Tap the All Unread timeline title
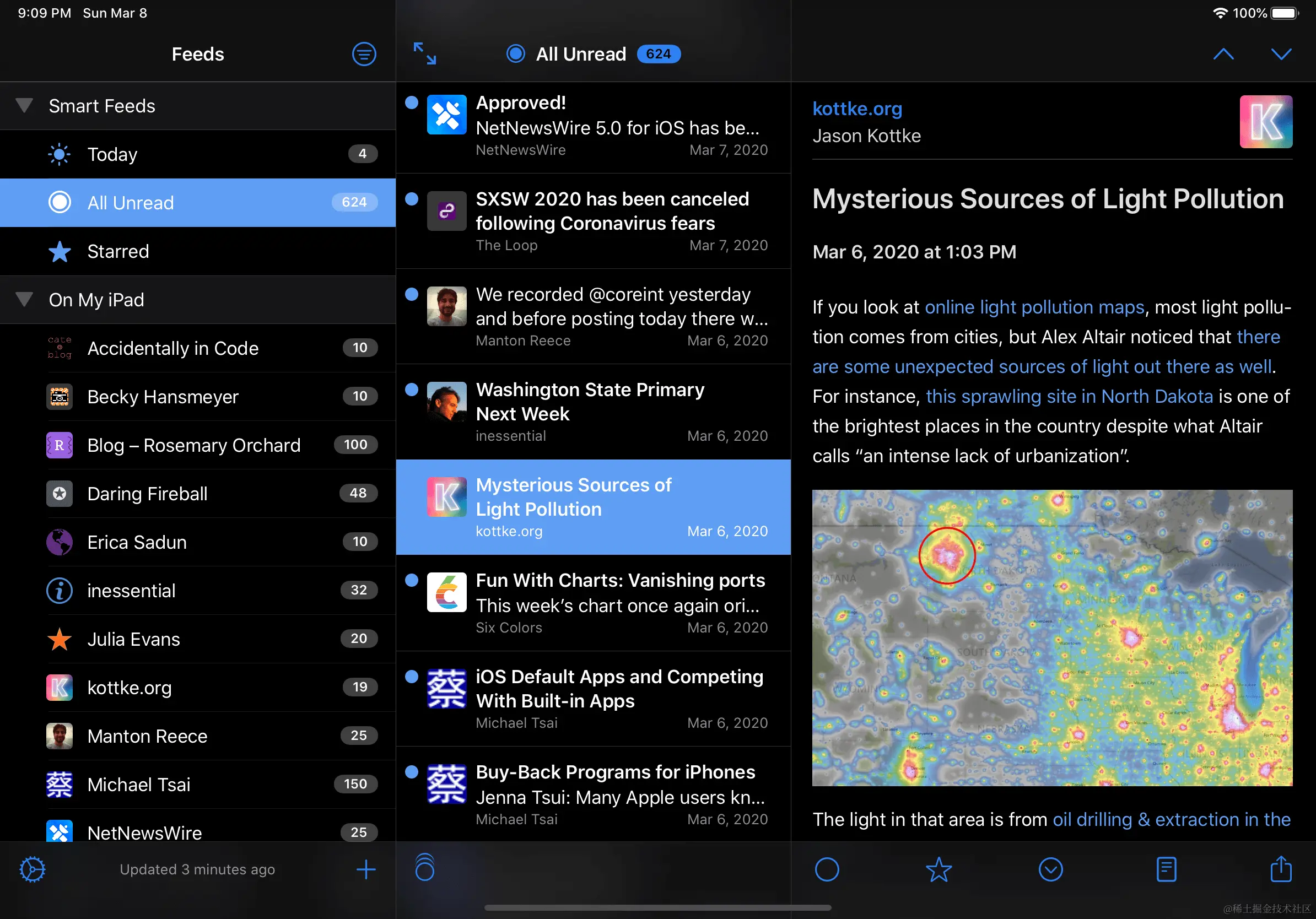 coord(581,54)
